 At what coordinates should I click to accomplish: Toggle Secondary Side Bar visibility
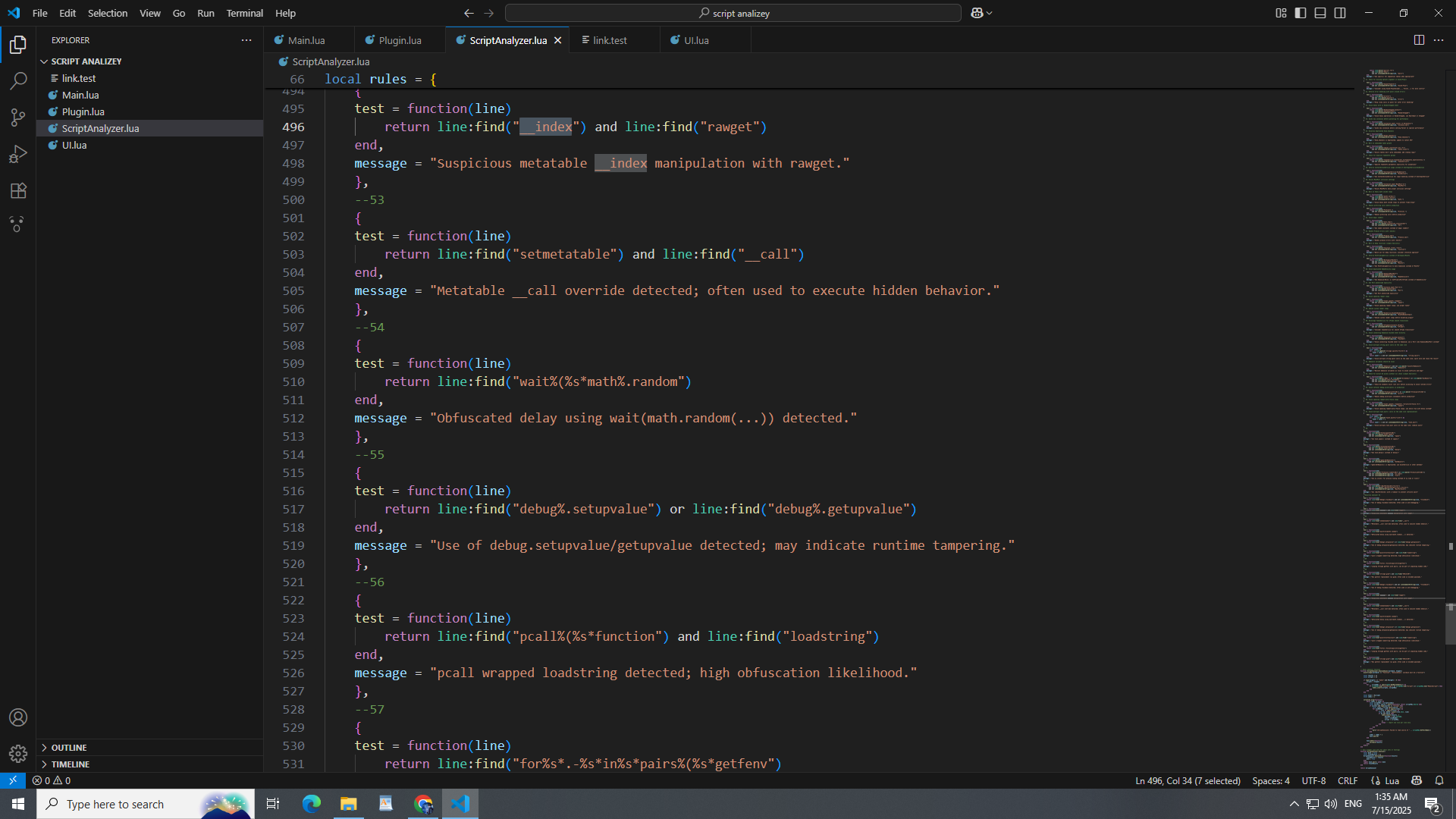point(1340,13)
